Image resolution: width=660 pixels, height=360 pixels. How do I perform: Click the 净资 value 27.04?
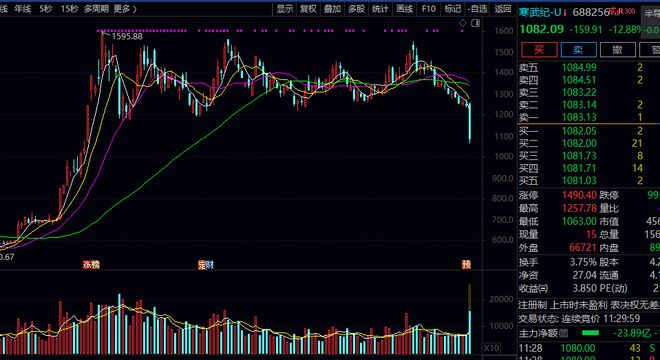[585, 275]
